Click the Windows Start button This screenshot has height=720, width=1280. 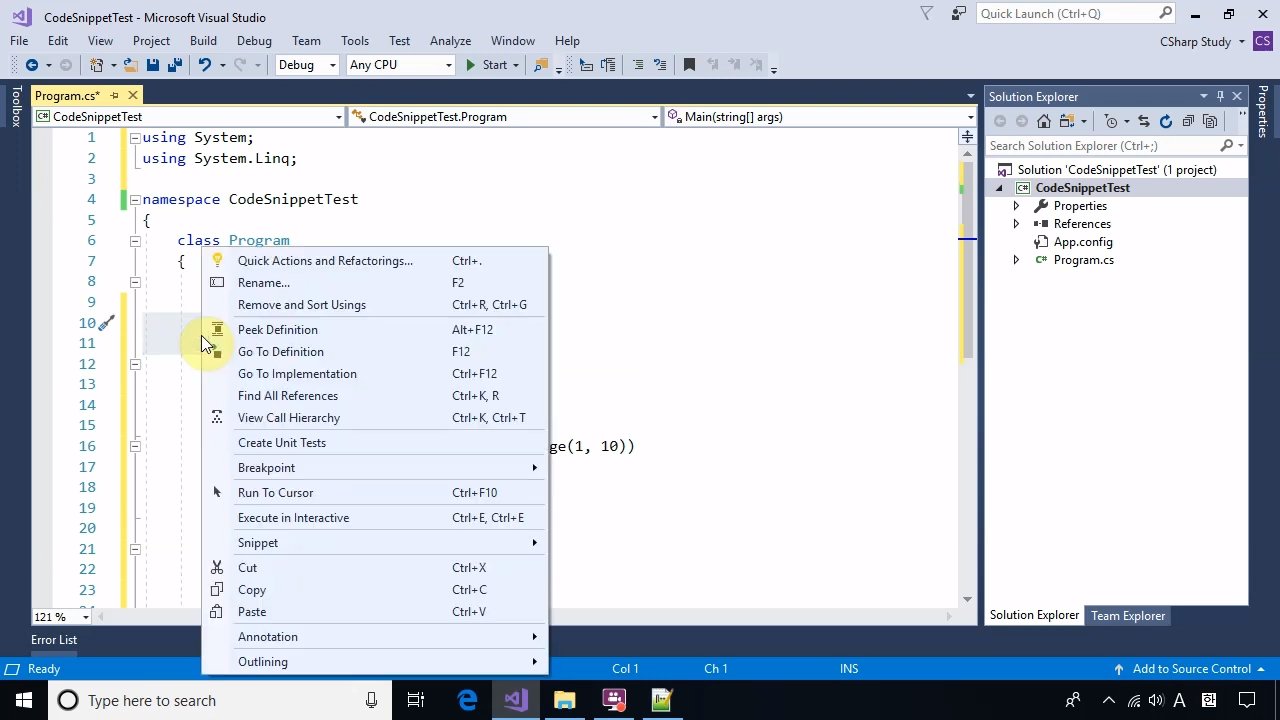tap(24, 700)
